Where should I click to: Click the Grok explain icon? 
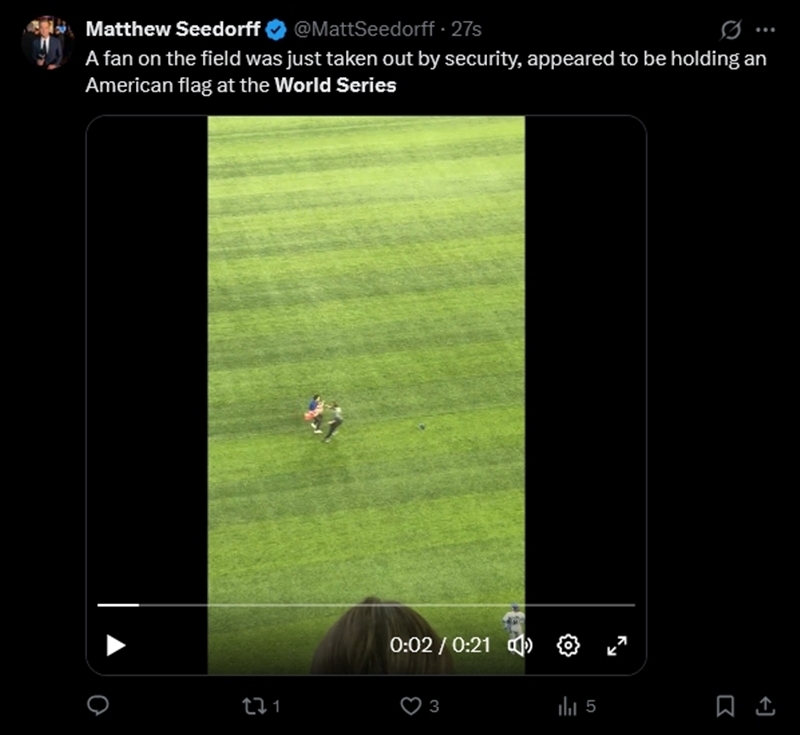coord(731,29)
